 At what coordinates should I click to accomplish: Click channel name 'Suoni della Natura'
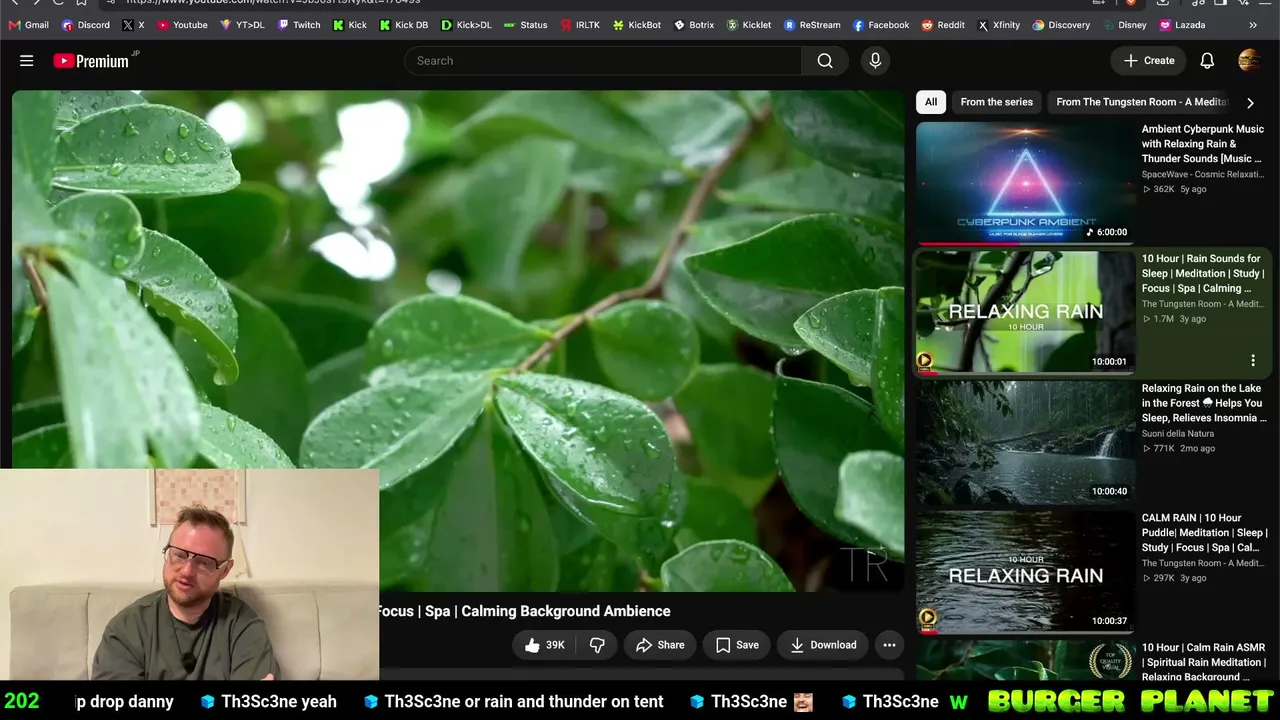coord(1178,434)
